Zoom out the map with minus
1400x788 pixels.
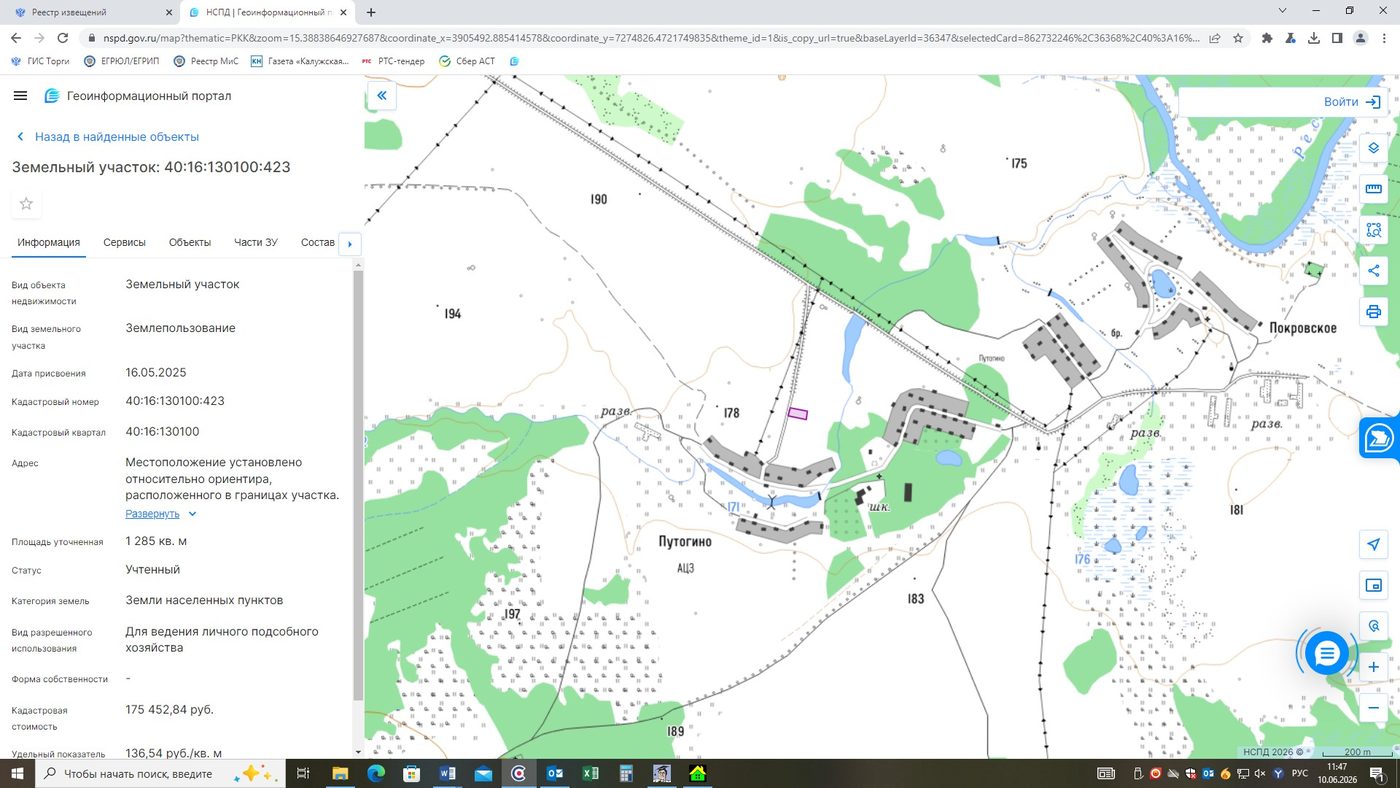1373,708
